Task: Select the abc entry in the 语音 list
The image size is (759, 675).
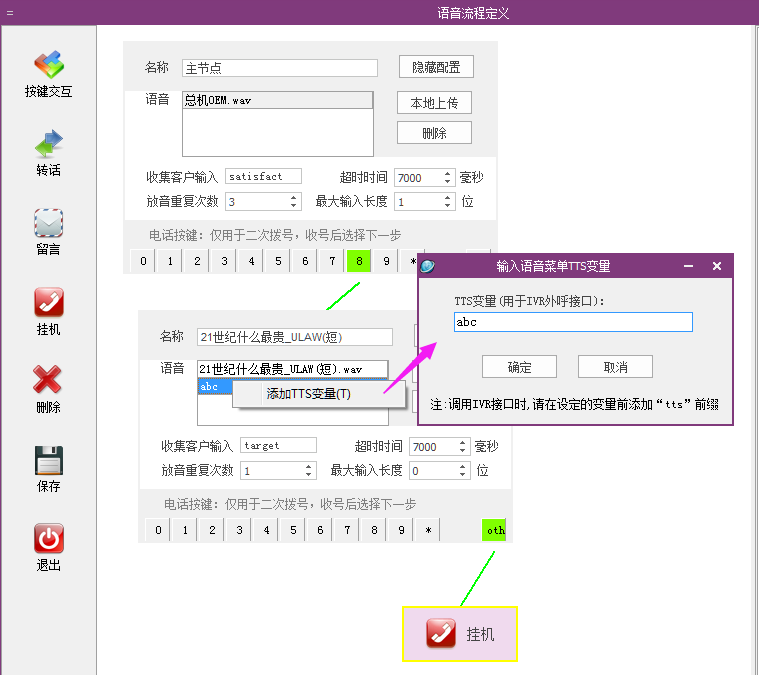Action: coord(214,387)
